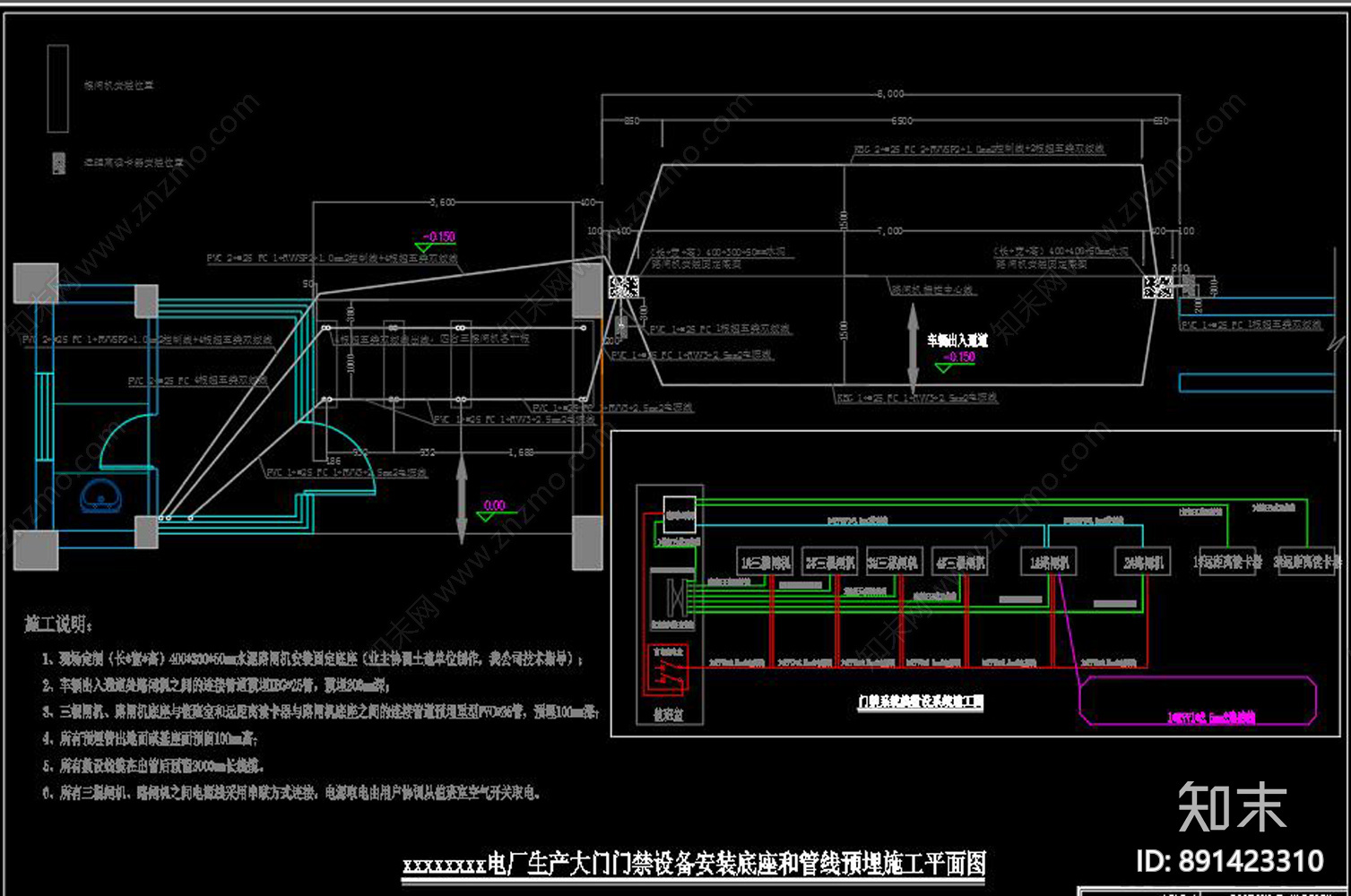Click construction note 2 line

[215, 685]
